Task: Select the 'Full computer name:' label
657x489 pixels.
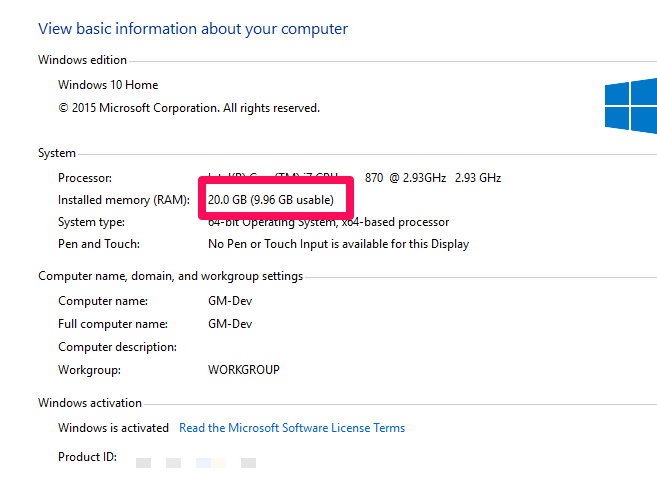Action: point(113,324)
